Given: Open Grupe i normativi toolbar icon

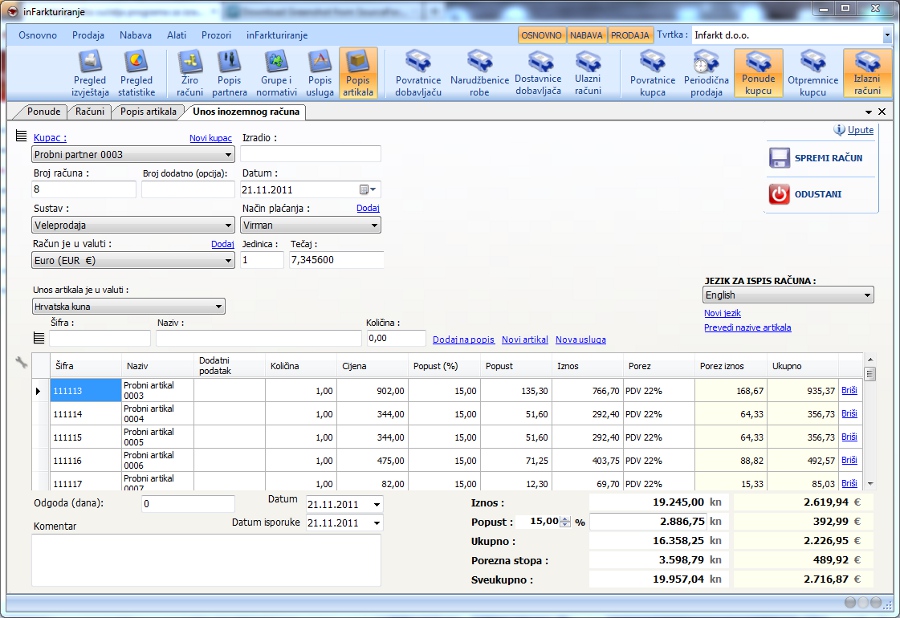Looking at the screenshot, I should (276, 73).
